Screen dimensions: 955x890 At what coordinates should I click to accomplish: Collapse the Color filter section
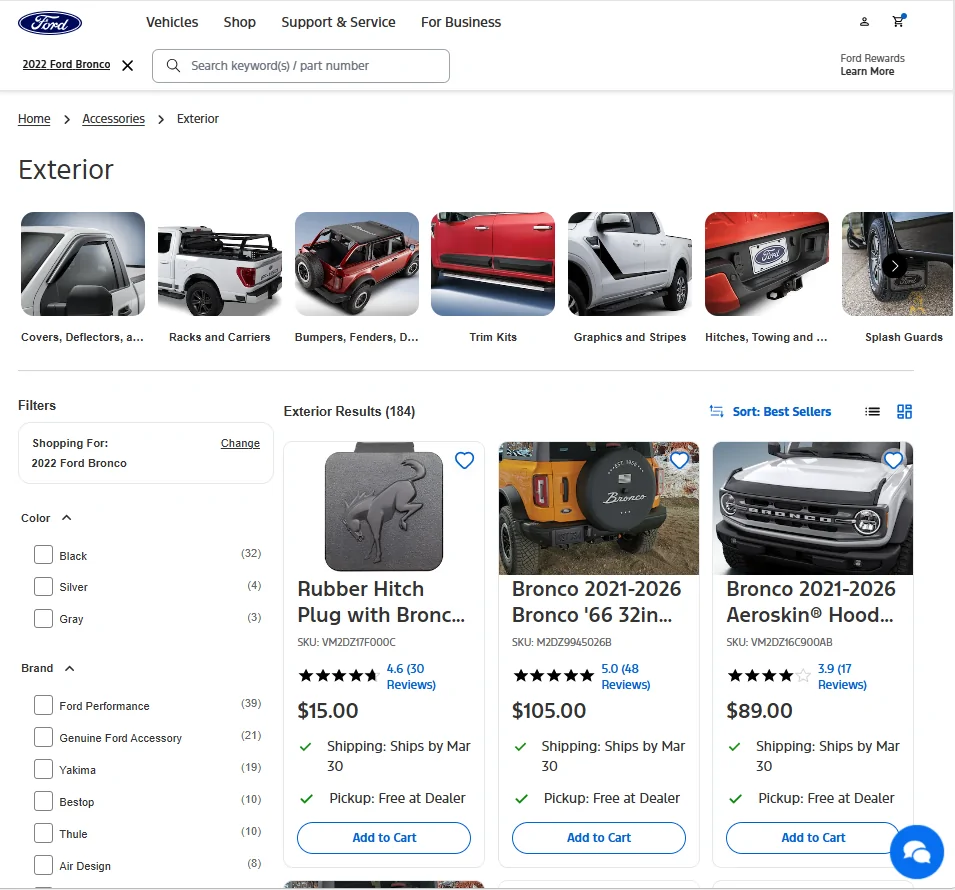tap(67, 517)
